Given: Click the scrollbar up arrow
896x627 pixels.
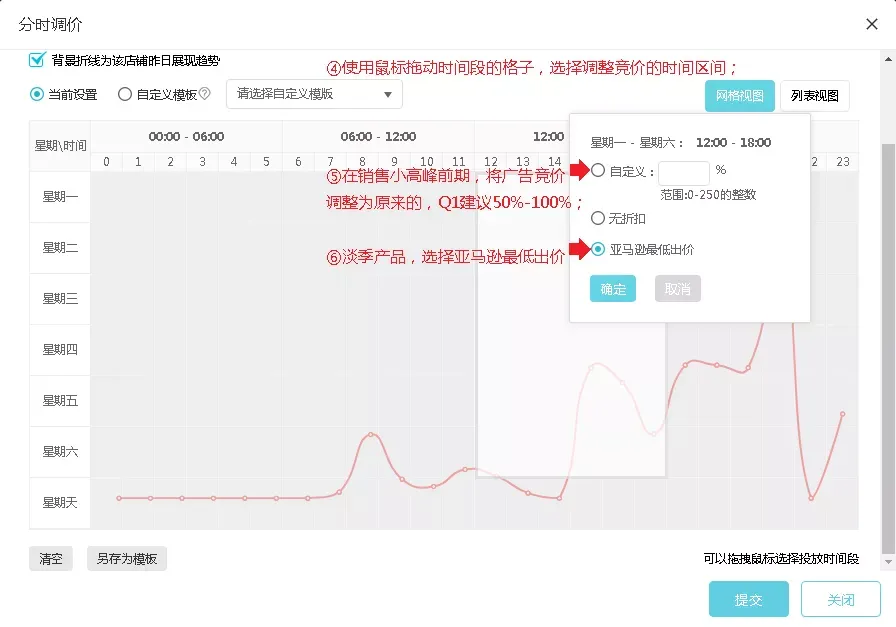Looking at the screenshot, I should (x=888, y=59).
